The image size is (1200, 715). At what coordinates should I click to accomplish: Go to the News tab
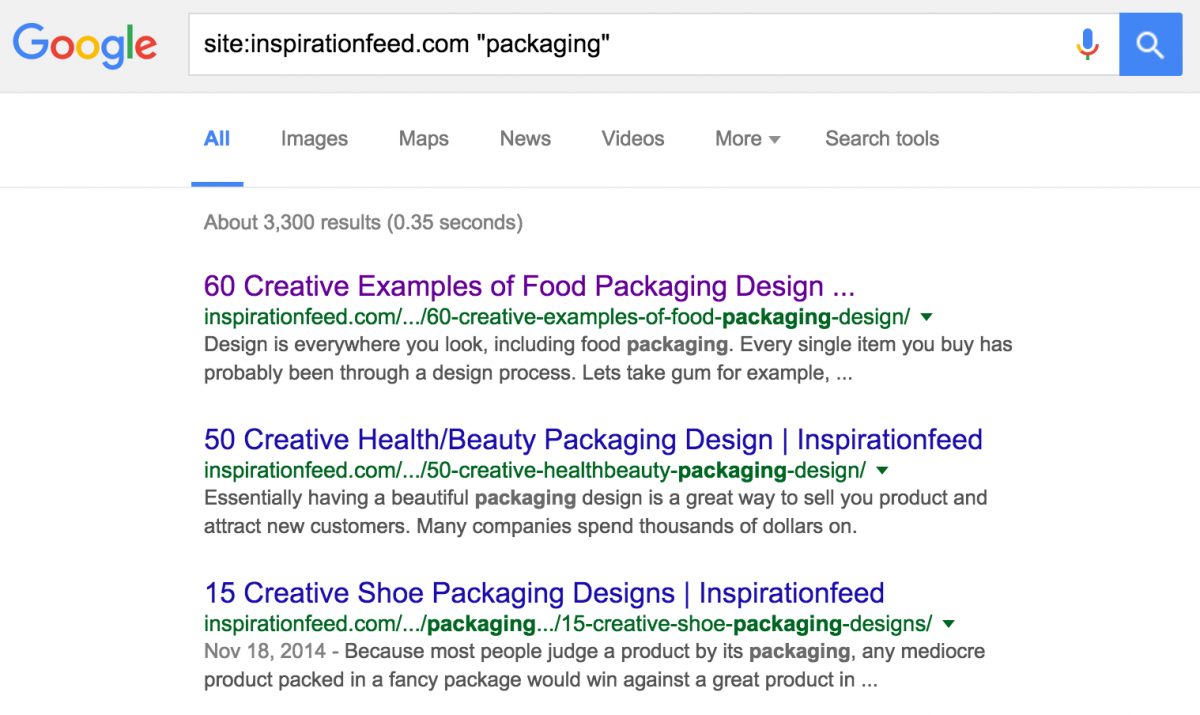click(x=525, y=139)
